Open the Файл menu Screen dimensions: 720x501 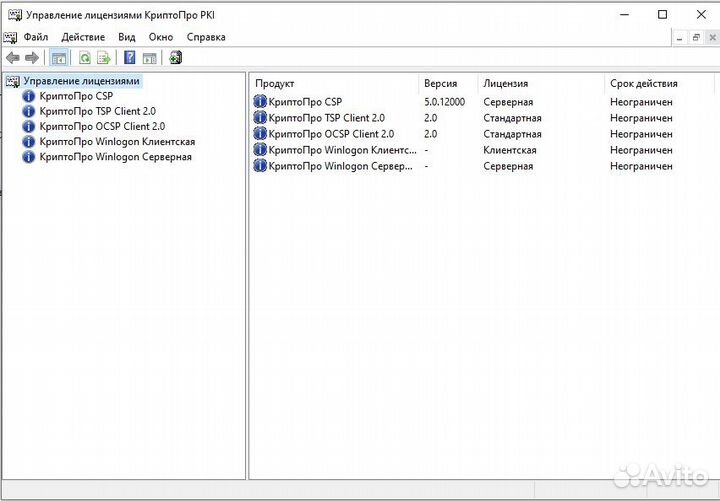click(35, 37)
